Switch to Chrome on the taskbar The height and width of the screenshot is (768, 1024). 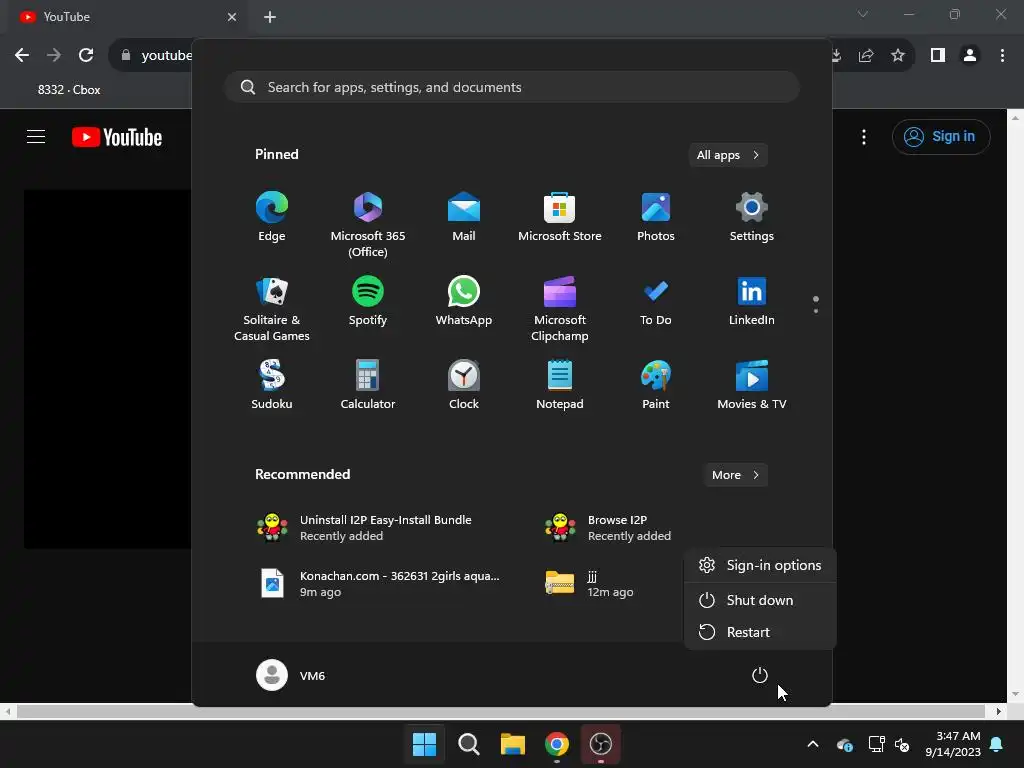click(556, 744)
